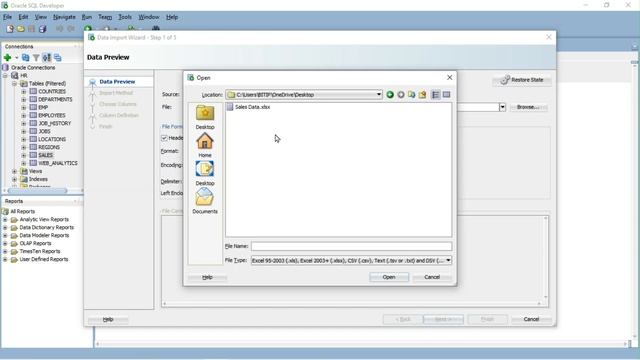Select the SALES table in the tree
Image resolution: width=640 pixels, height=360 pixels.
(46, 155)
